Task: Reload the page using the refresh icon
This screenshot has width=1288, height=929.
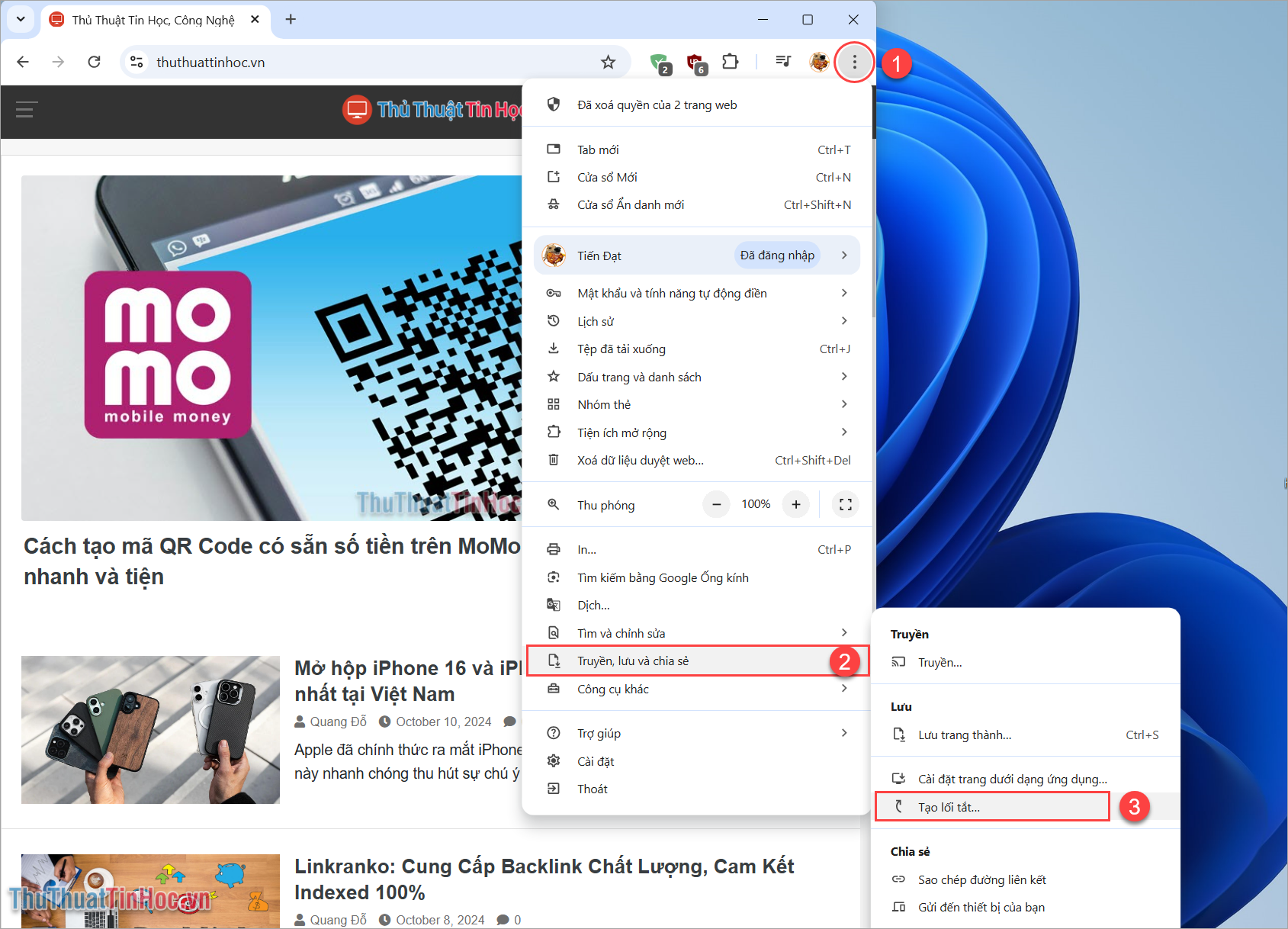Action: click(94, 62)
